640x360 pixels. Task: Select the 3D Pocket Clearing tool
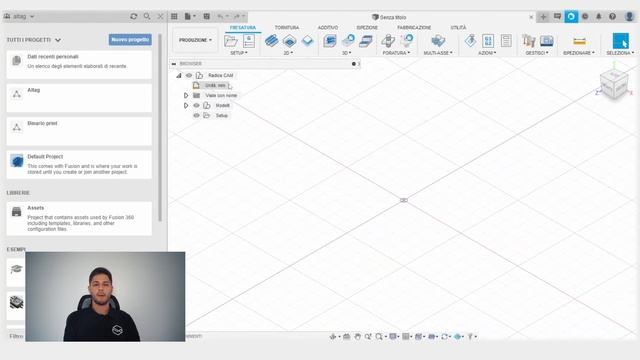[348, 41]
